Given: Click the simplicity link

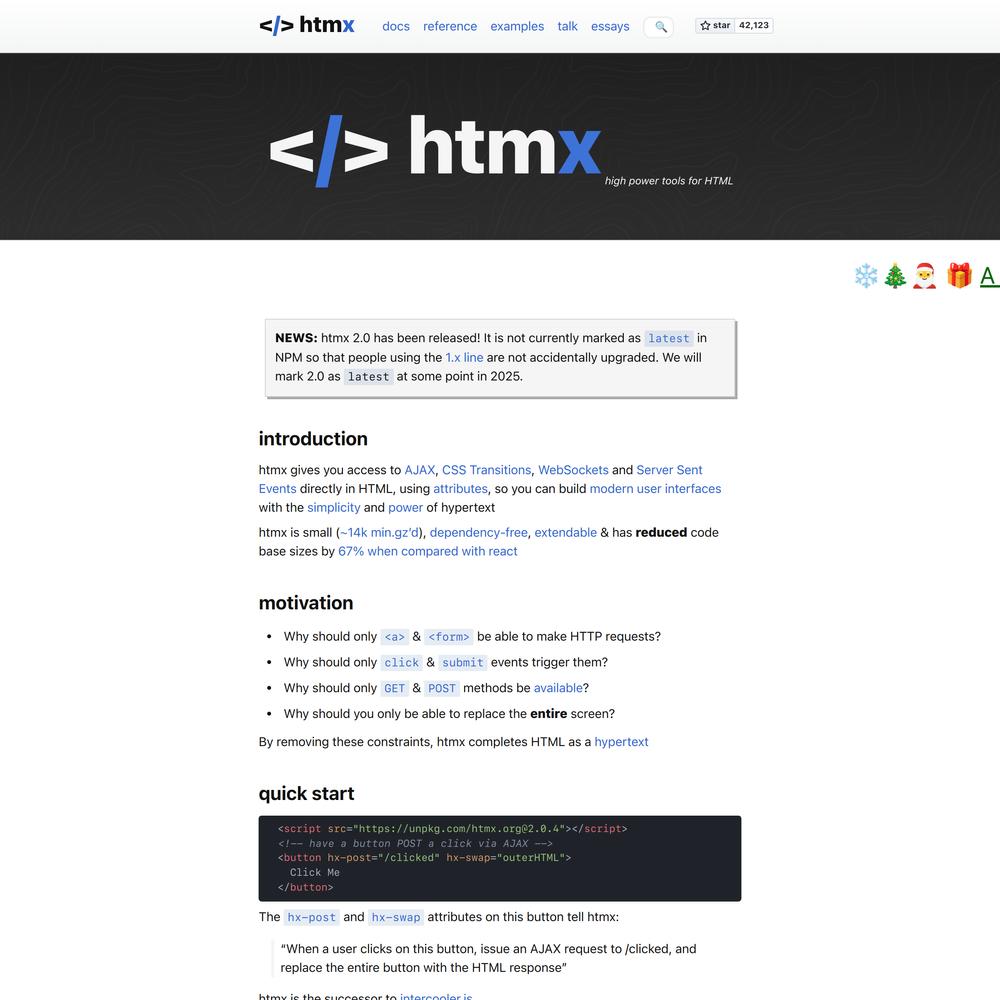Looking at the screenshot, I should coord(334,508).
